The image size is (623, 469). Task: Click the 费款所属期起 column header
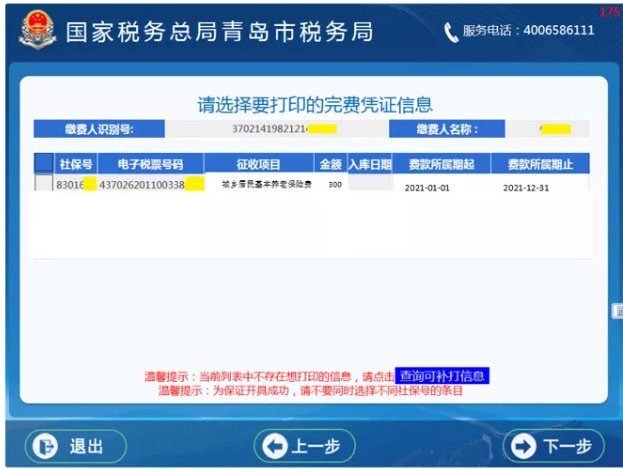click(x=441, y=163)
